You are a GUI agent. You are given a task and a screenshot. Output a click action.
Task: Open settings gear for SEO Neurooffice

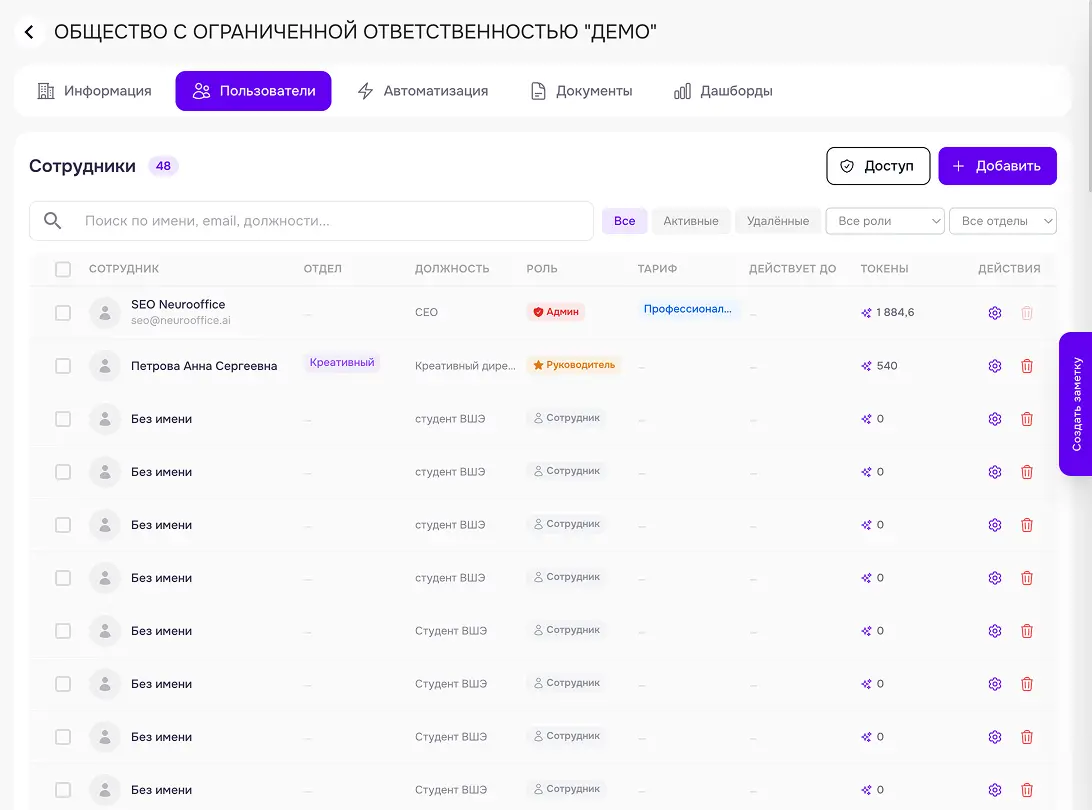(994, 313)
